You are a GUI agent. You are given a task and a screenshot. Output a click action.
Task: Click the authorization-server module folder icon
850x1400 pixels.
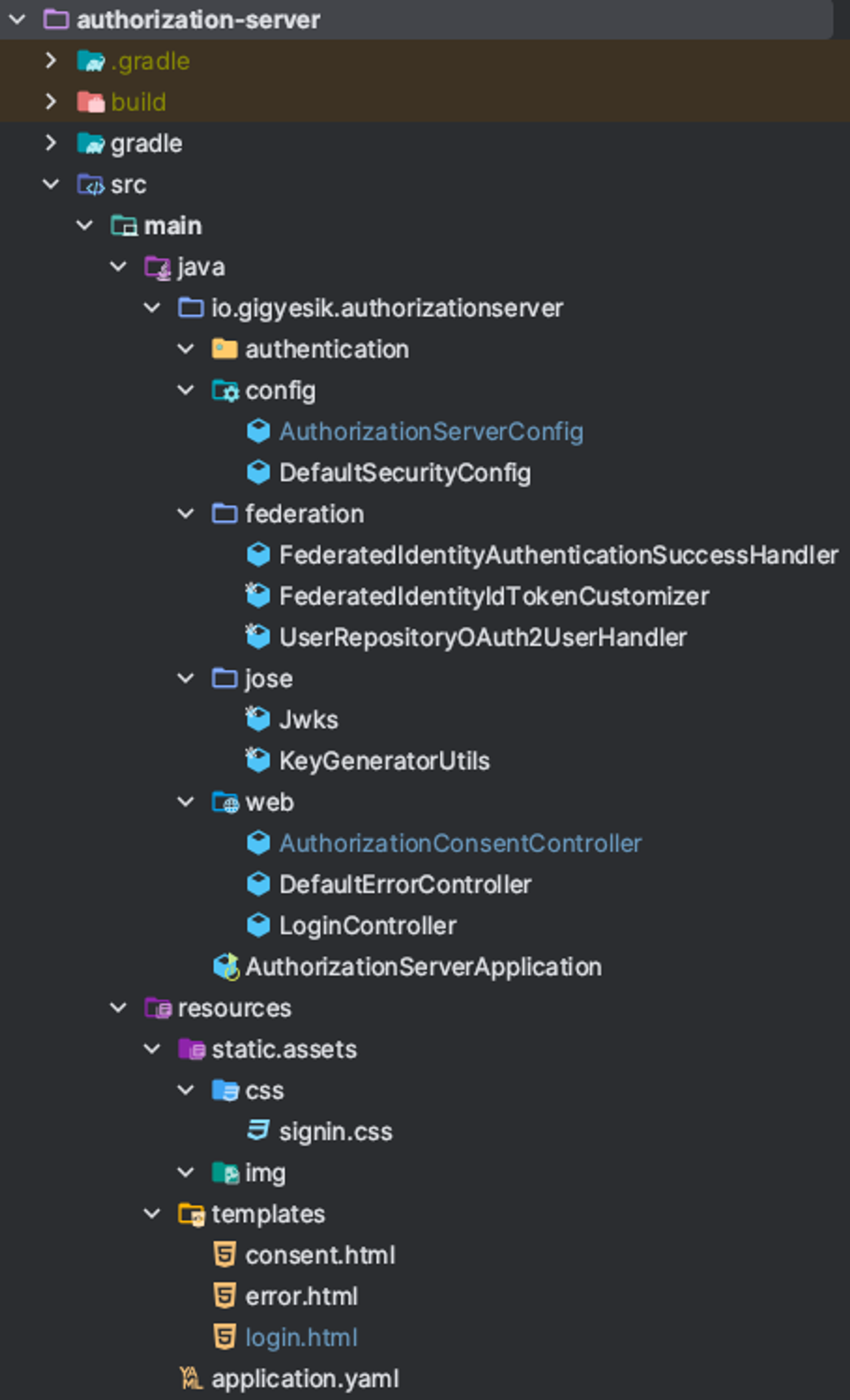[x=56, y=20]
